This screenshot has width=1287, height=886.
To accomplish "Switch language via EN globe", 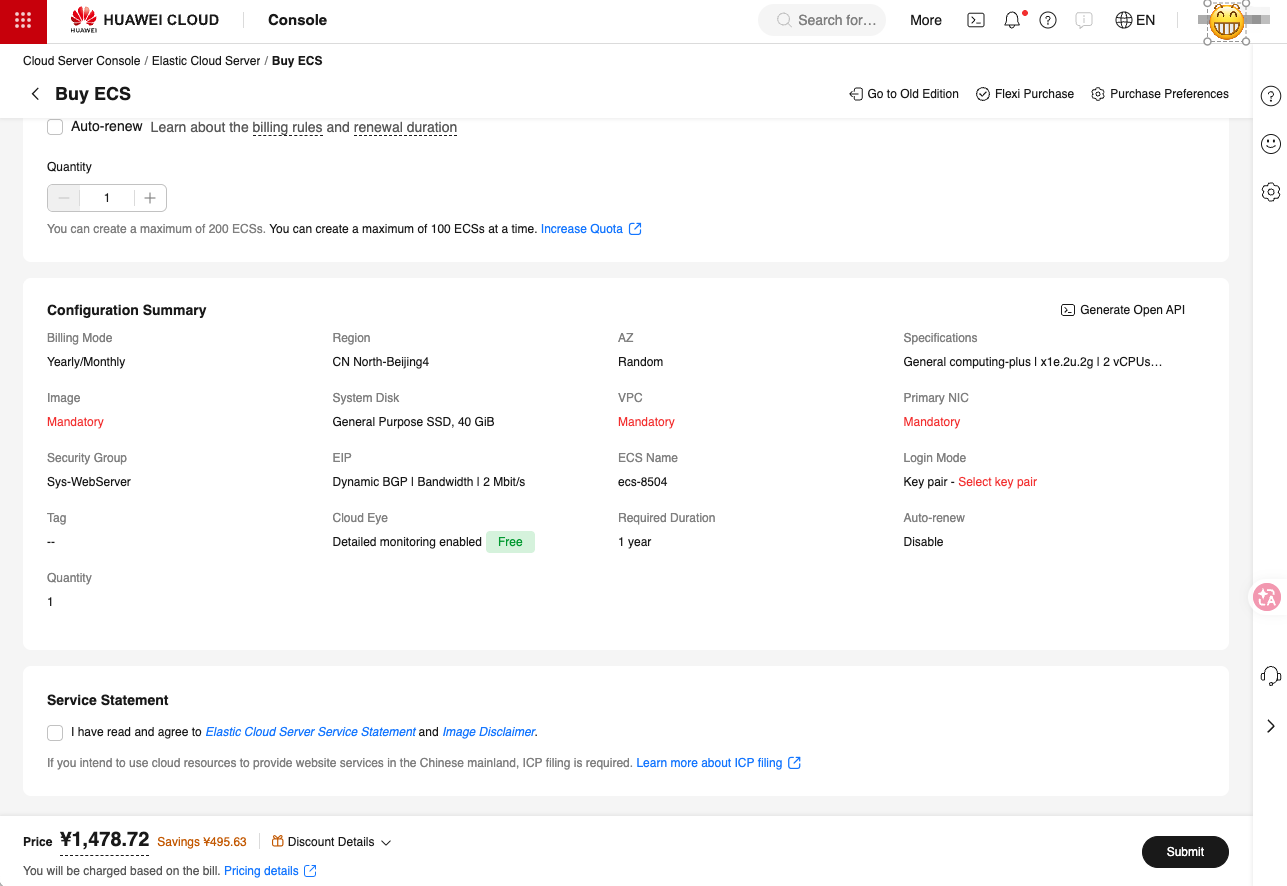I will pyautogui.click(x=1135, y=20).
